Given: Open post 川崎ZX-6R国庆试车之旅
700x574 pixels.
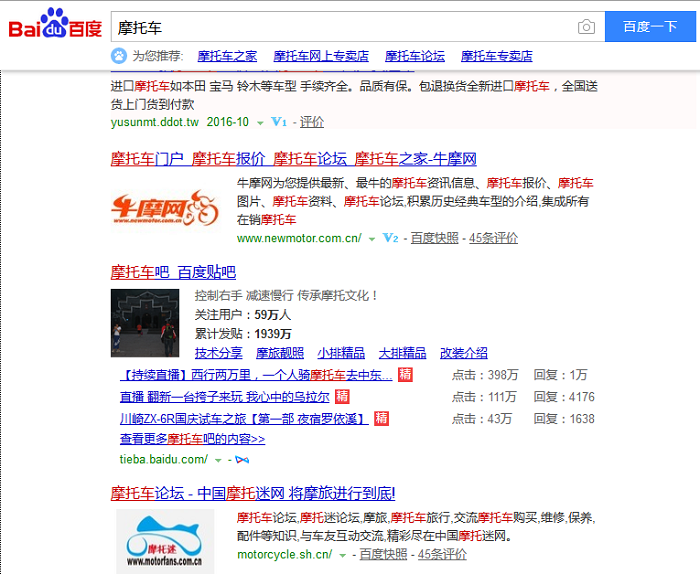Looking at the screenshot, I should (244, 419).
